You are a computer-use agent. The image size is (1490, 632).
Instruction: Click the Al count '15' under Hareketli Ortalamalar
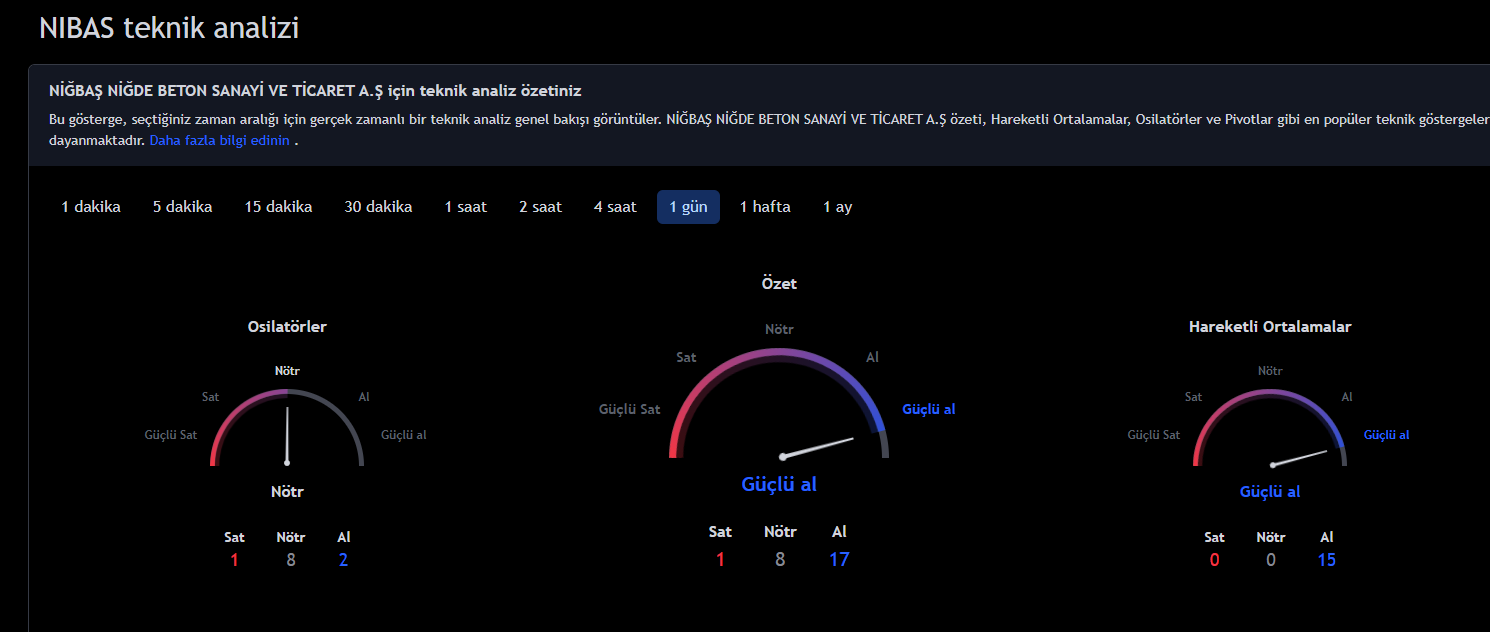click(x=1327, y=560)
